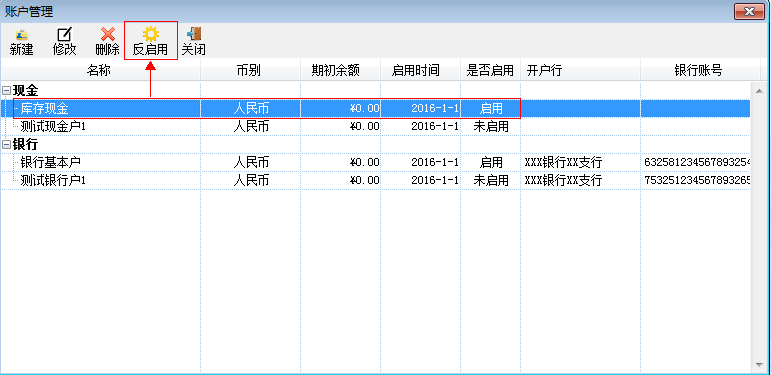771x375 pixels.
Task: Click the 银行账号 column header
Action: [700, 71]
